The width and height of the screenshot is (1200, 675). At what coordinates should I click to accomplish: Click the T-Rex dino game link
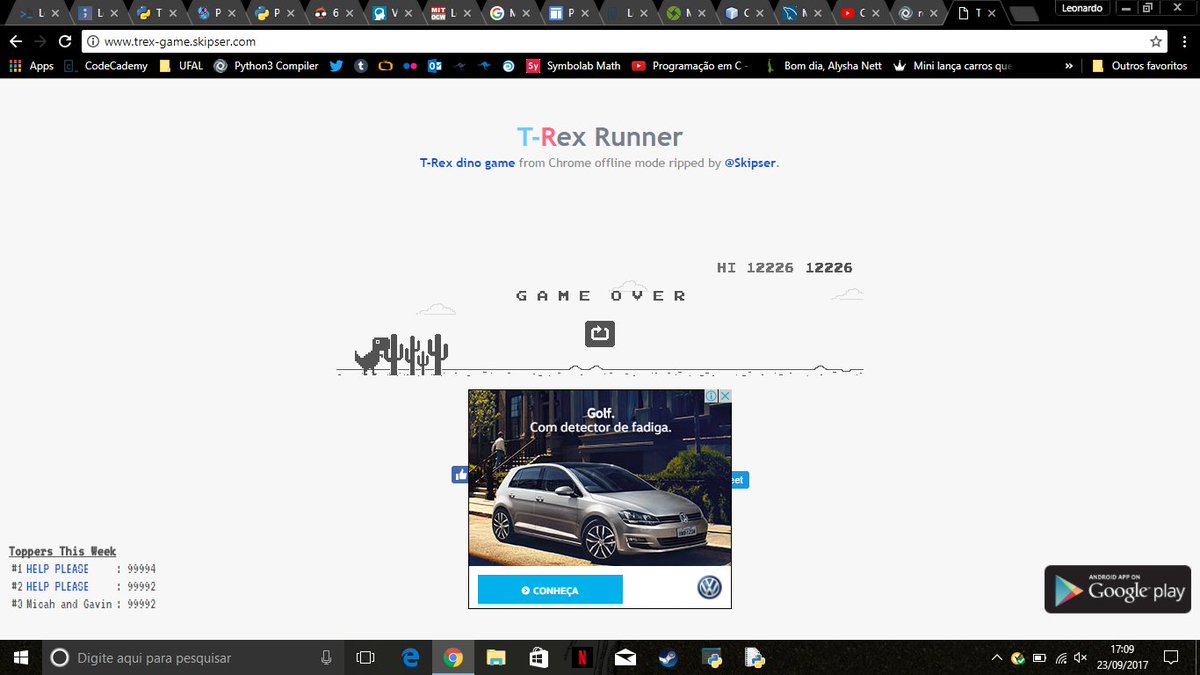467,162
